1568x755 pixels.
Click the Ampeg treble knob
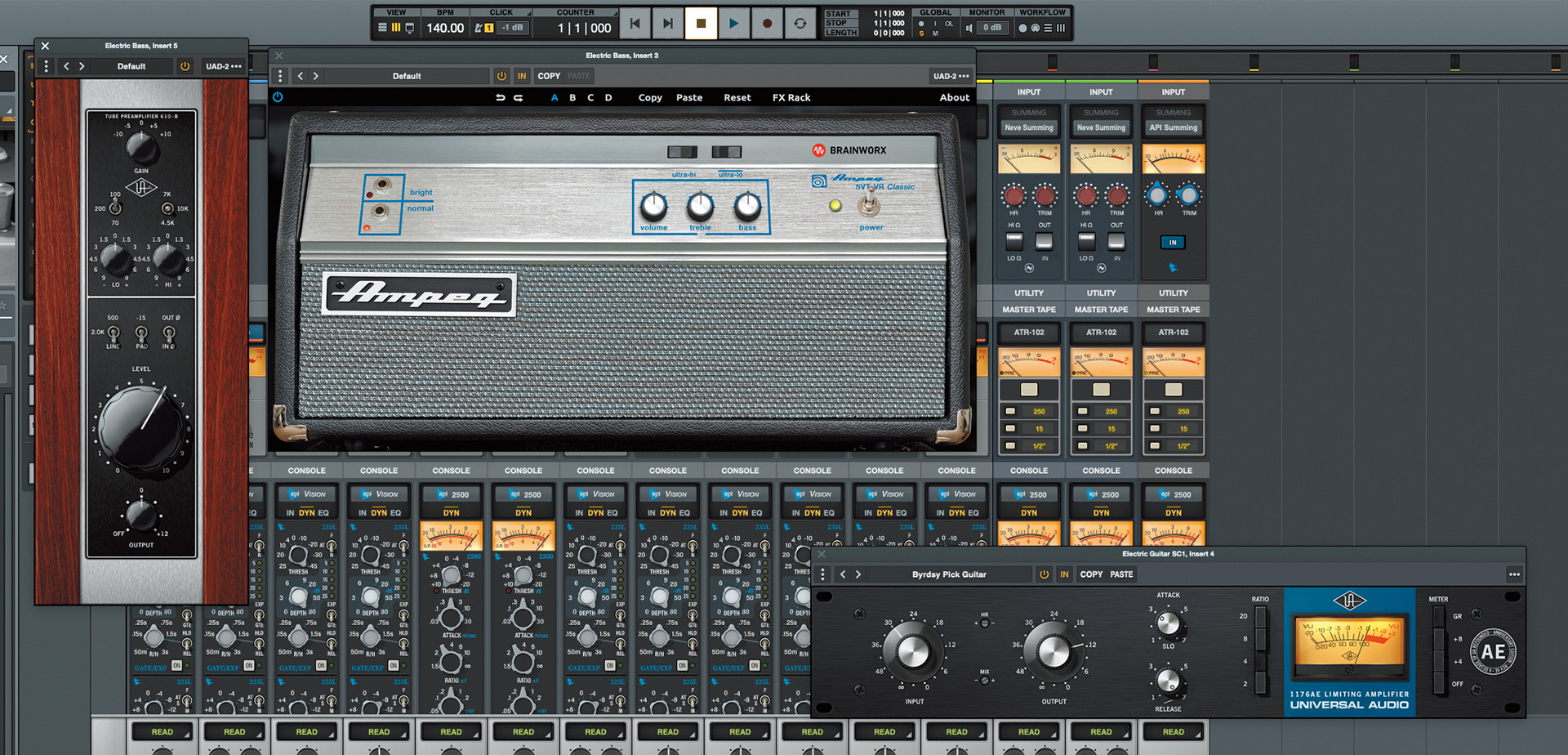point(701,206)
